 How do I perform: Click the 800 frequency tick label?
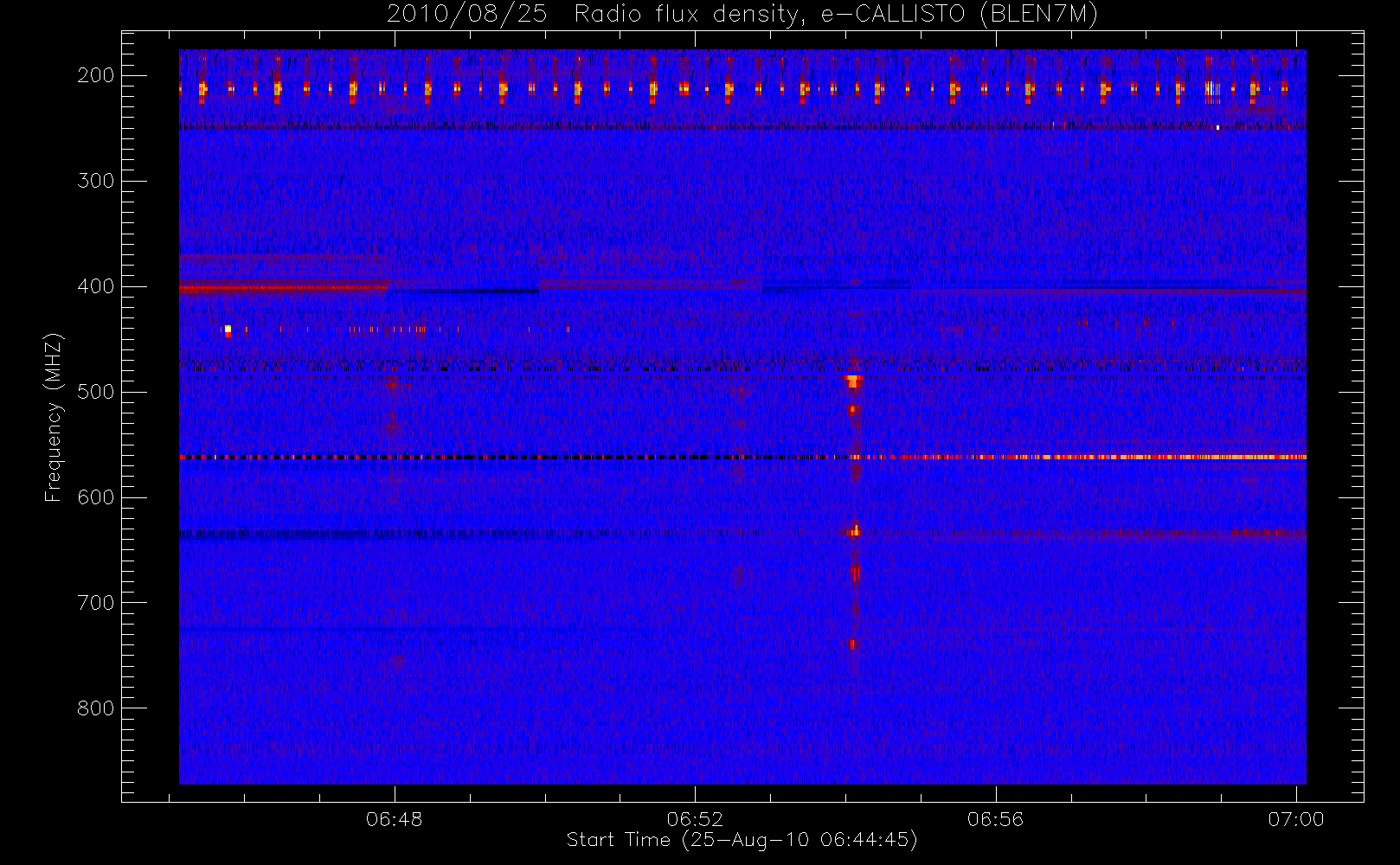coord(95,708)
